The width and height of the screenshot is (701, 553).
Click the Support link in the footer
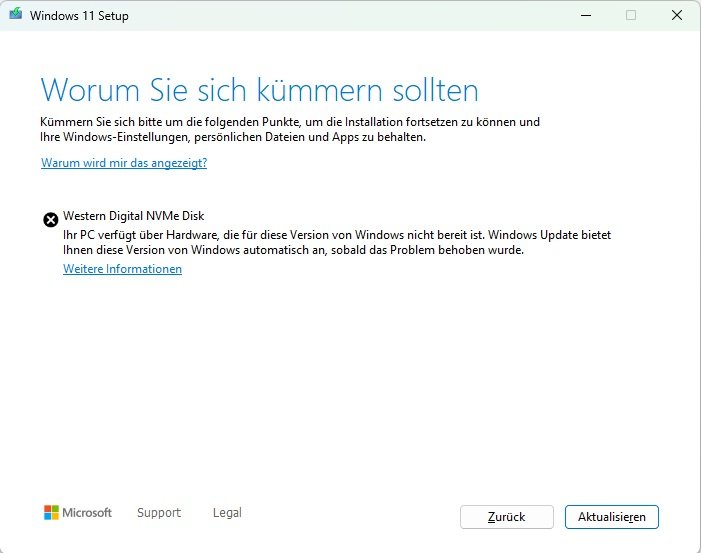point(159,513)
